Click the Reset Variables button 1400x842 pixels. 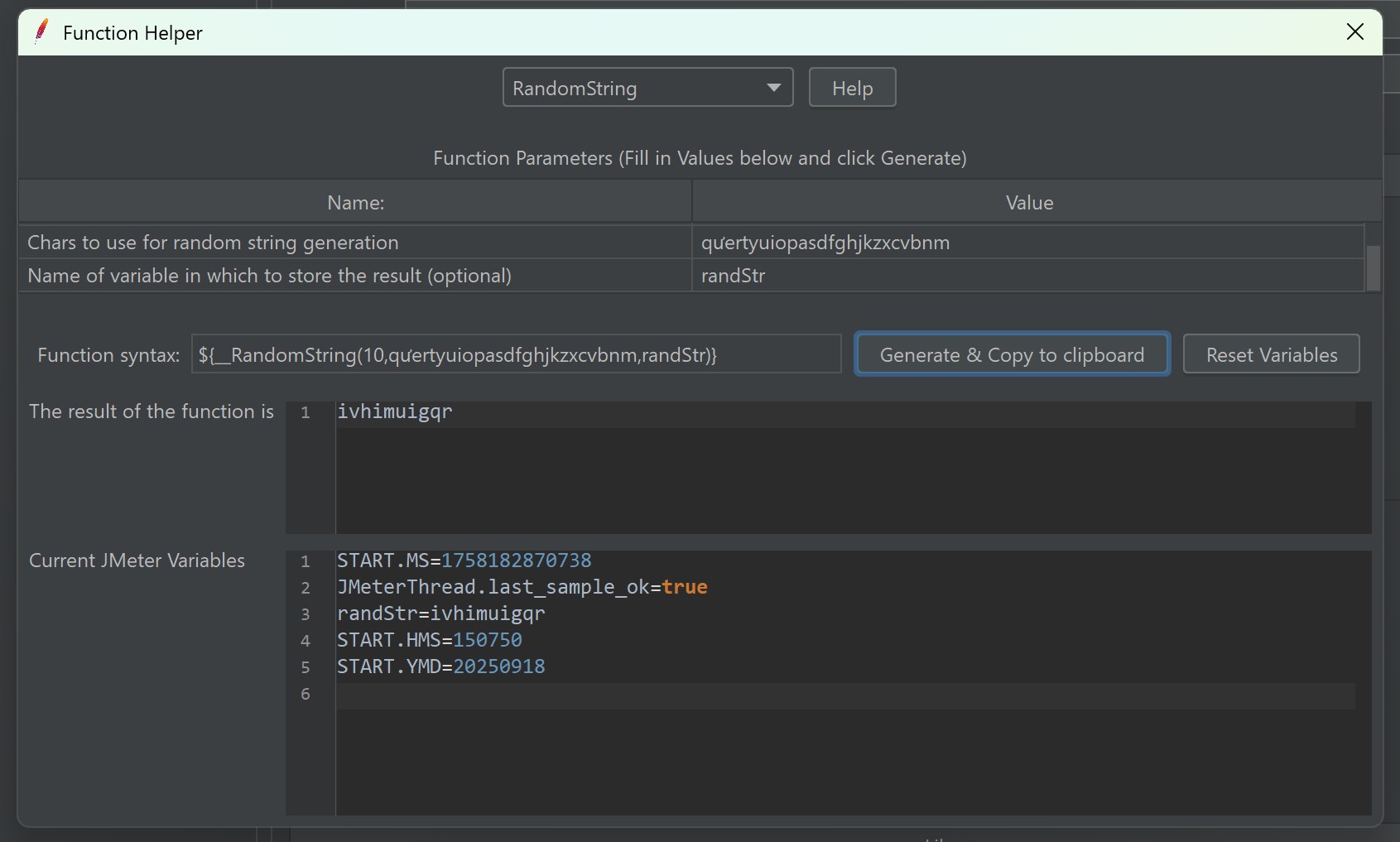coord(1271,355)
